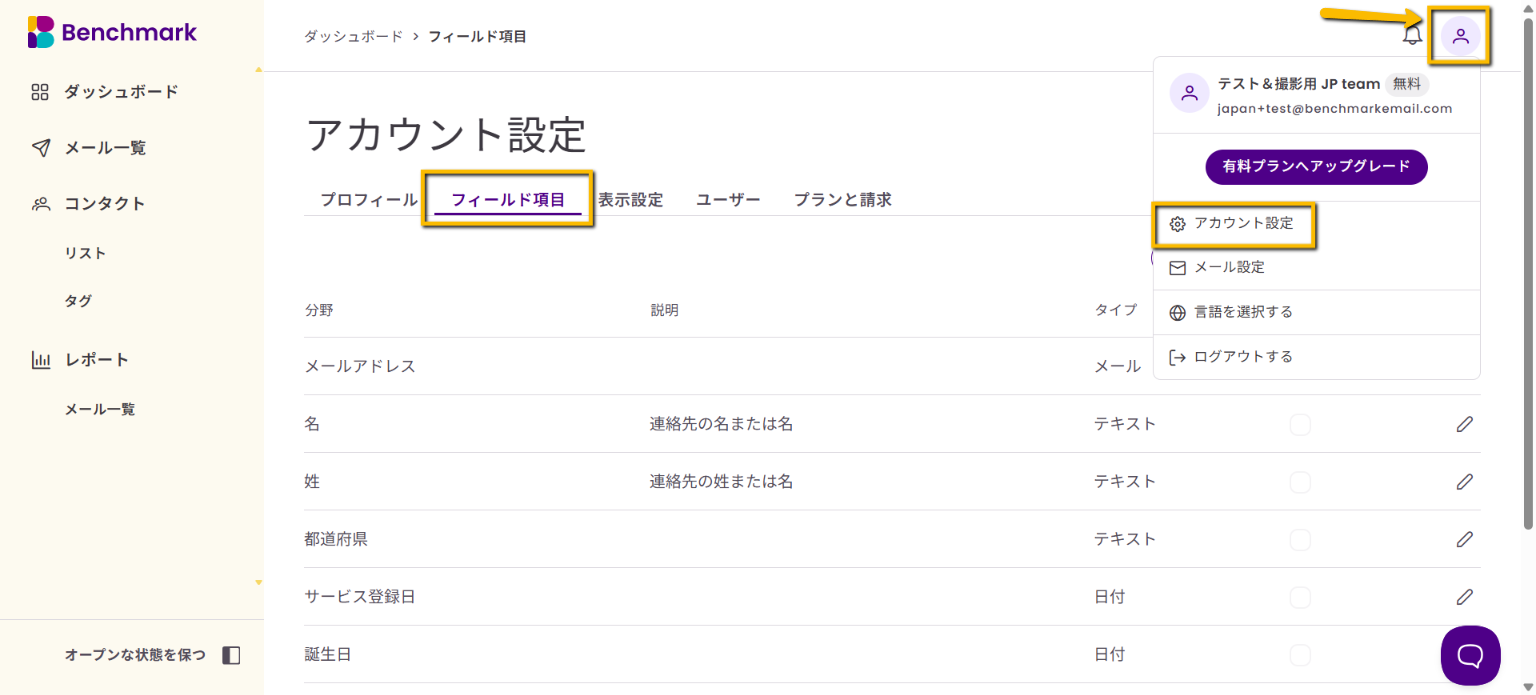The height and width of the screenshot is (695, 1536).
Task: Open ダッシュボード in the sidebar
Action: pos(105,92)
